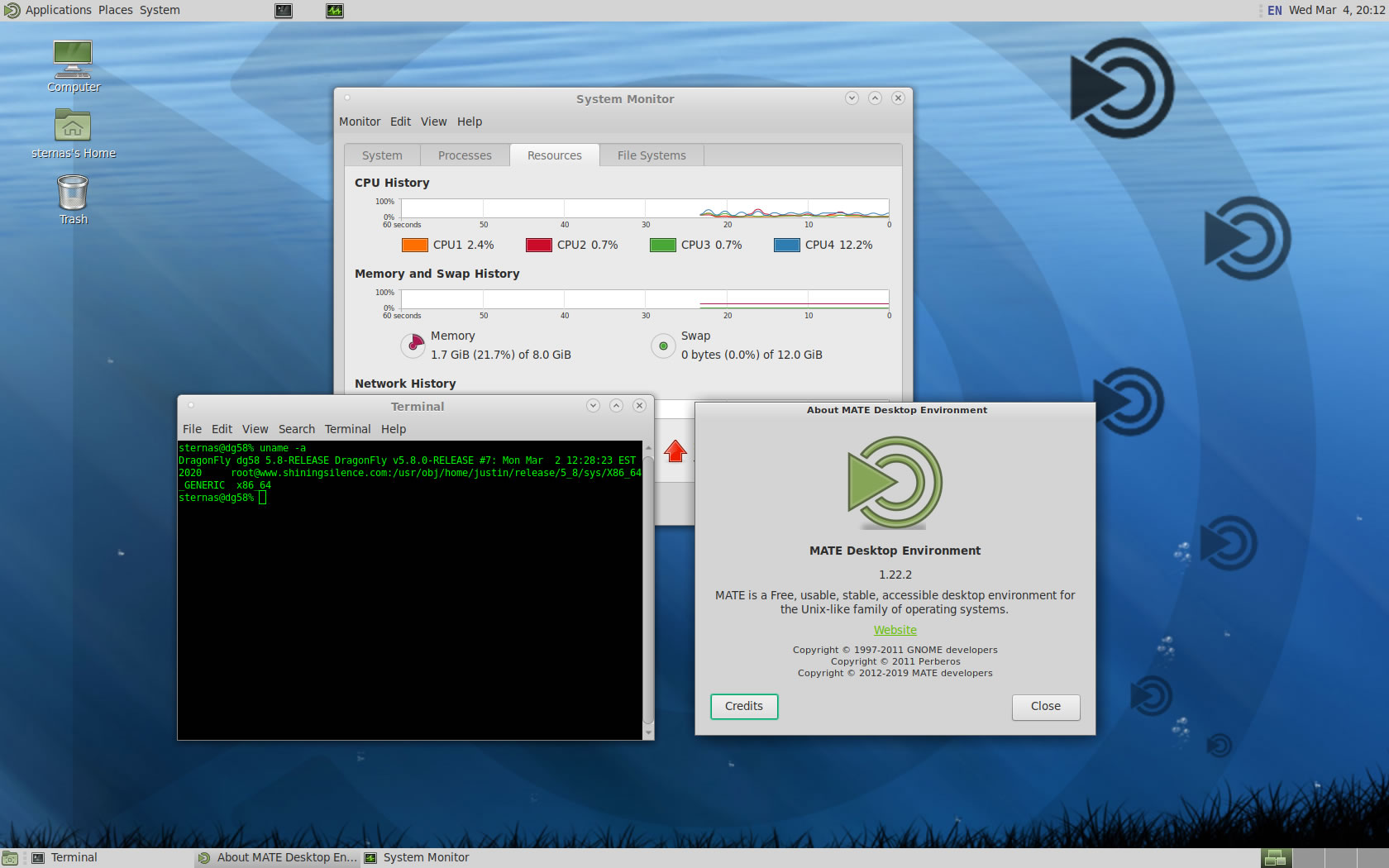Open Monitor menu in System Monitor
This screenshot has width=1389, height=868.
click(x=360, y=122)
